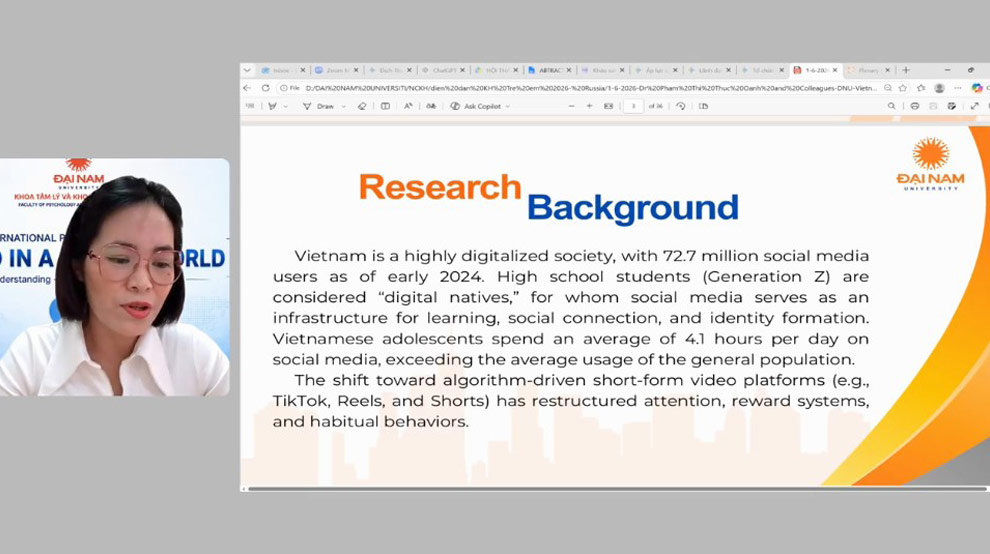The width and height of the screenshot is (990, 554).
Task: Zoom in with the plus button
Action: (x=589, y=106)
